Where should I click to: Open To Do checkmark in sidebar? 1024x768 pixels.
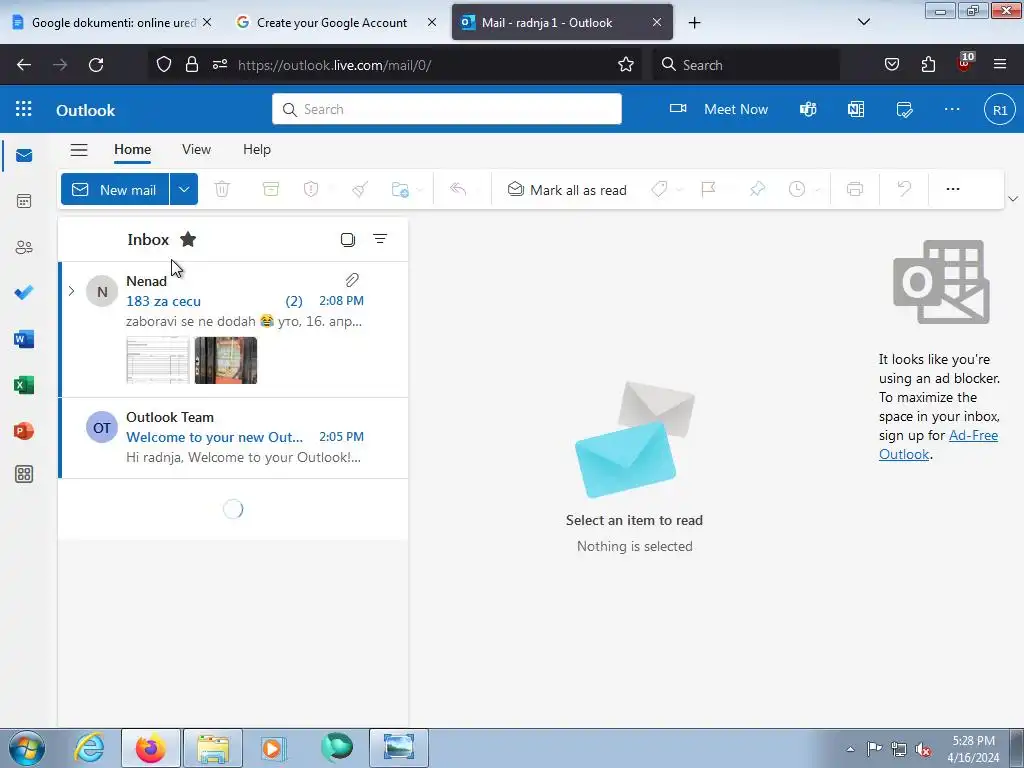[x=24, y=293]
